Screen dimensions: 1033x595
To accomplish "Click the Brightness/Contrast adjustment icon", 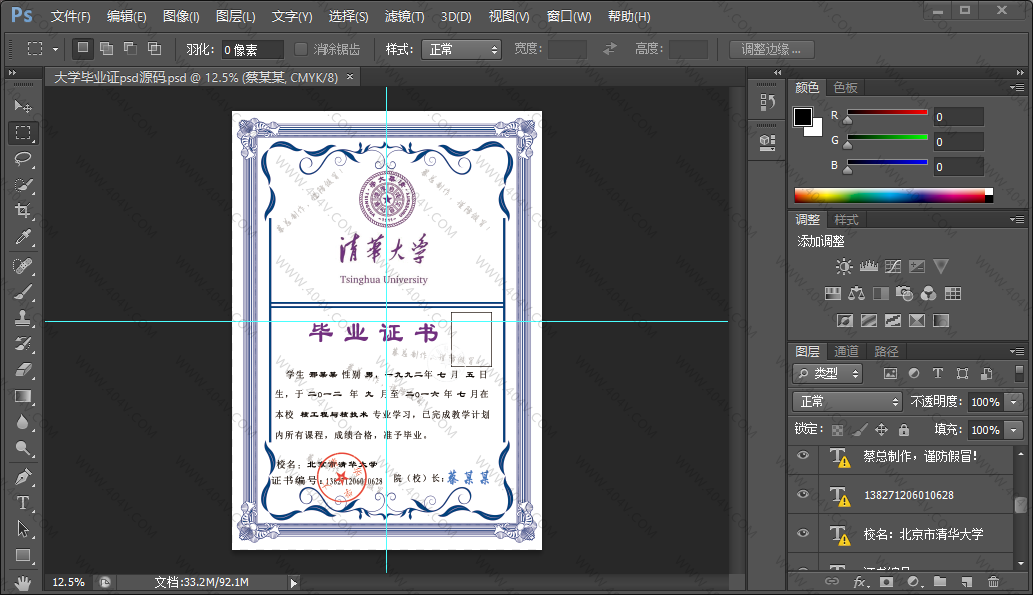I will [844, 267].
